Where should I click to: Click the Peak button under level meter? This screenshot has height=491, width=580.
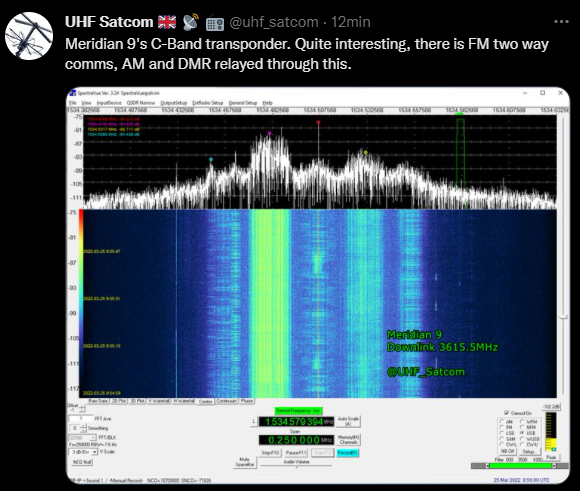point(551,457)
